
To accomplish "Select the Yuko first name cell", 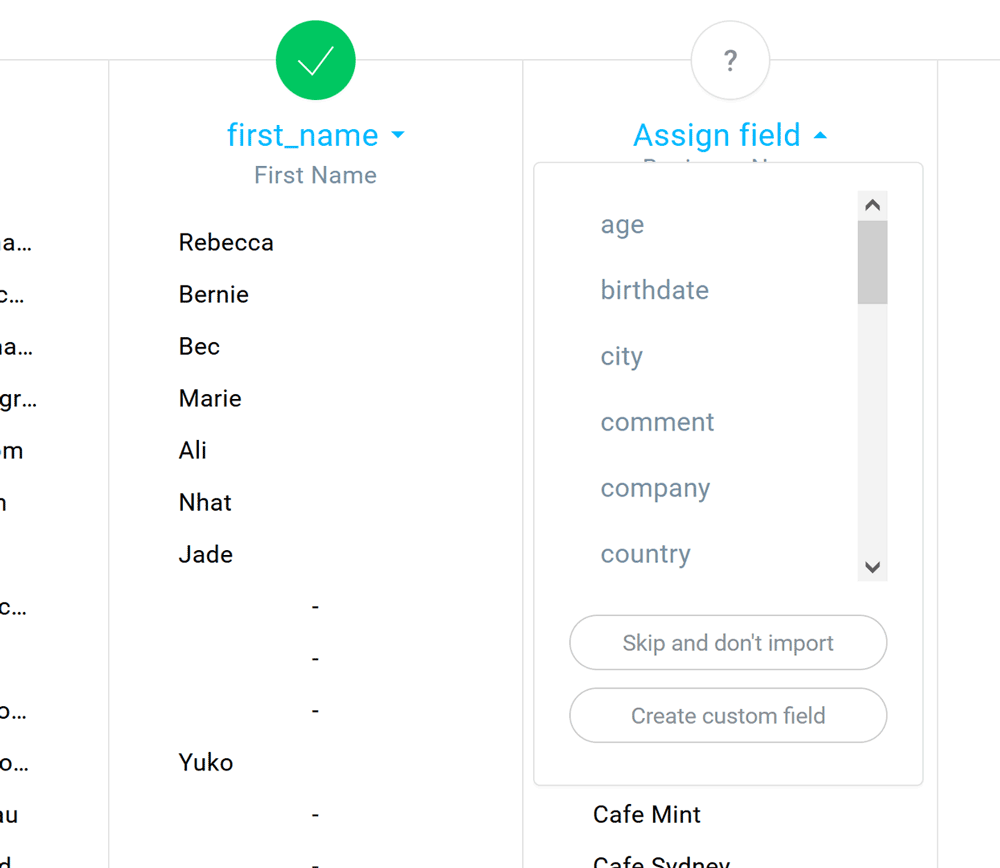I will (x=206, y=762).
